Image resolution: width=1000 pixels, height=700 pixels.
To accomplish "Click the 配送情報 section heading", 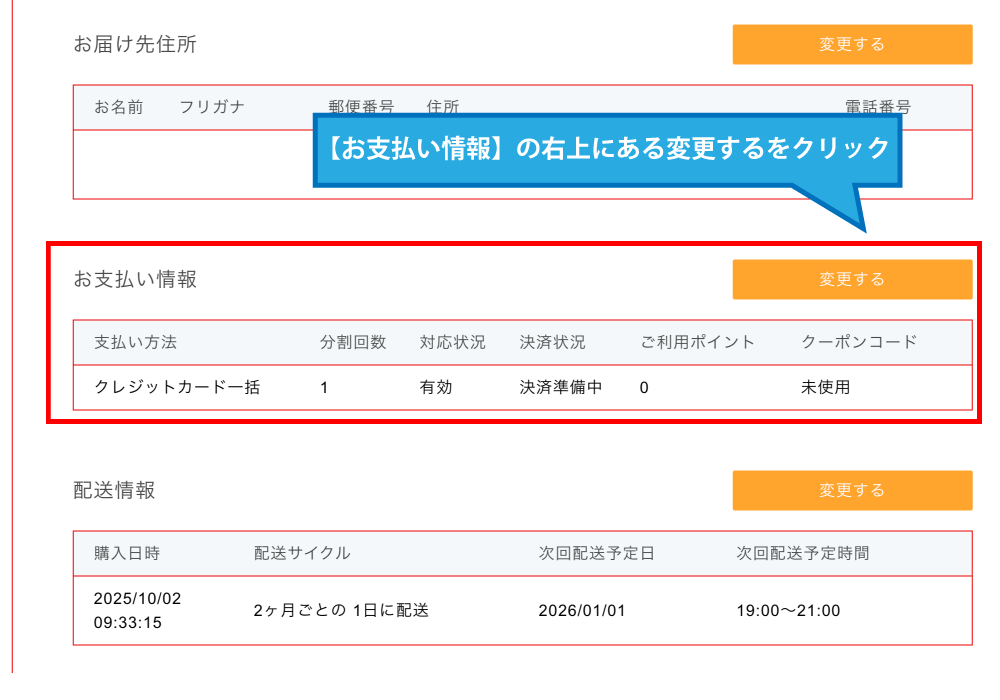I will point(114,491).
